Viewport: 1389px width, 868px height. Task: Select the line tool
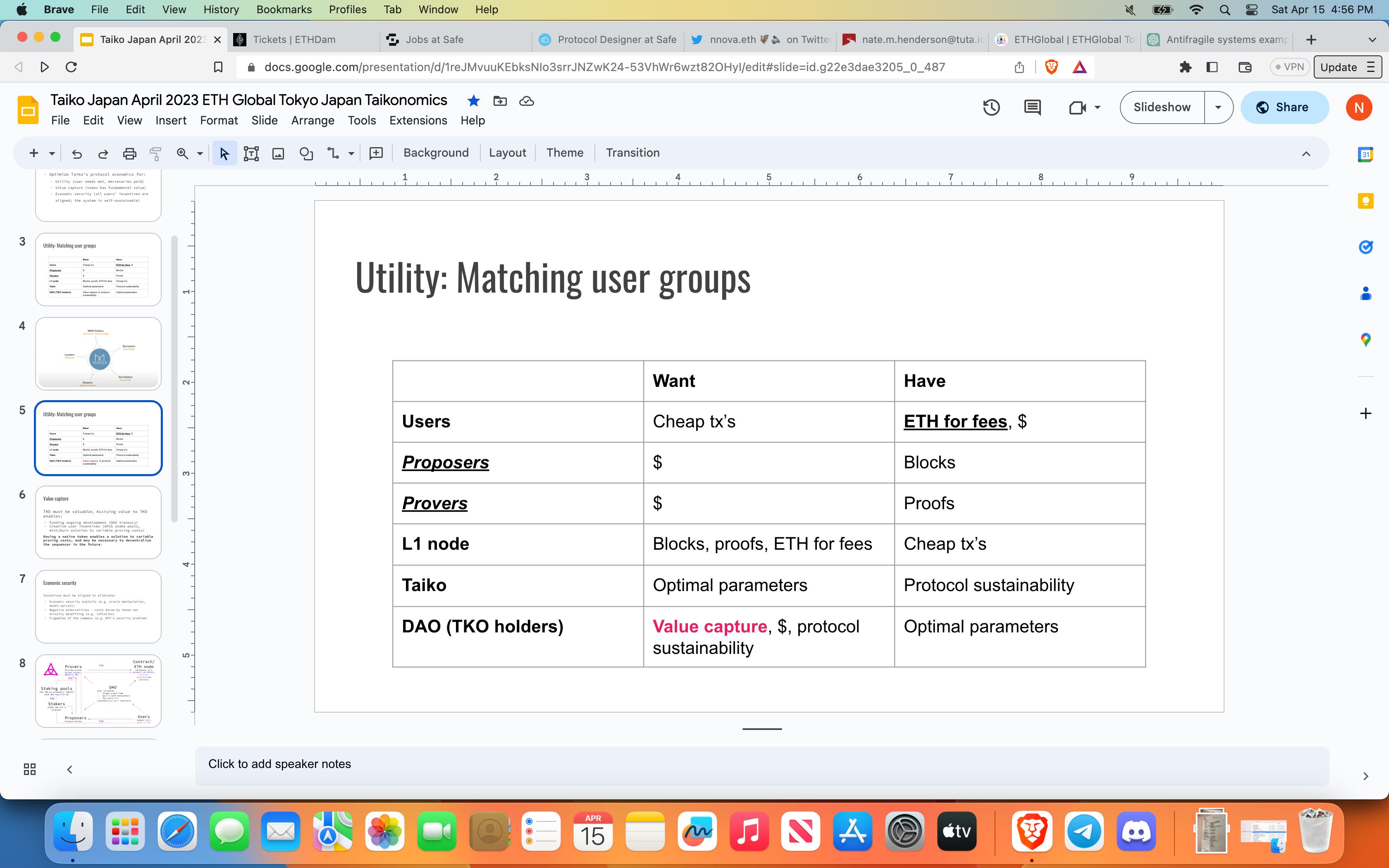334,153
